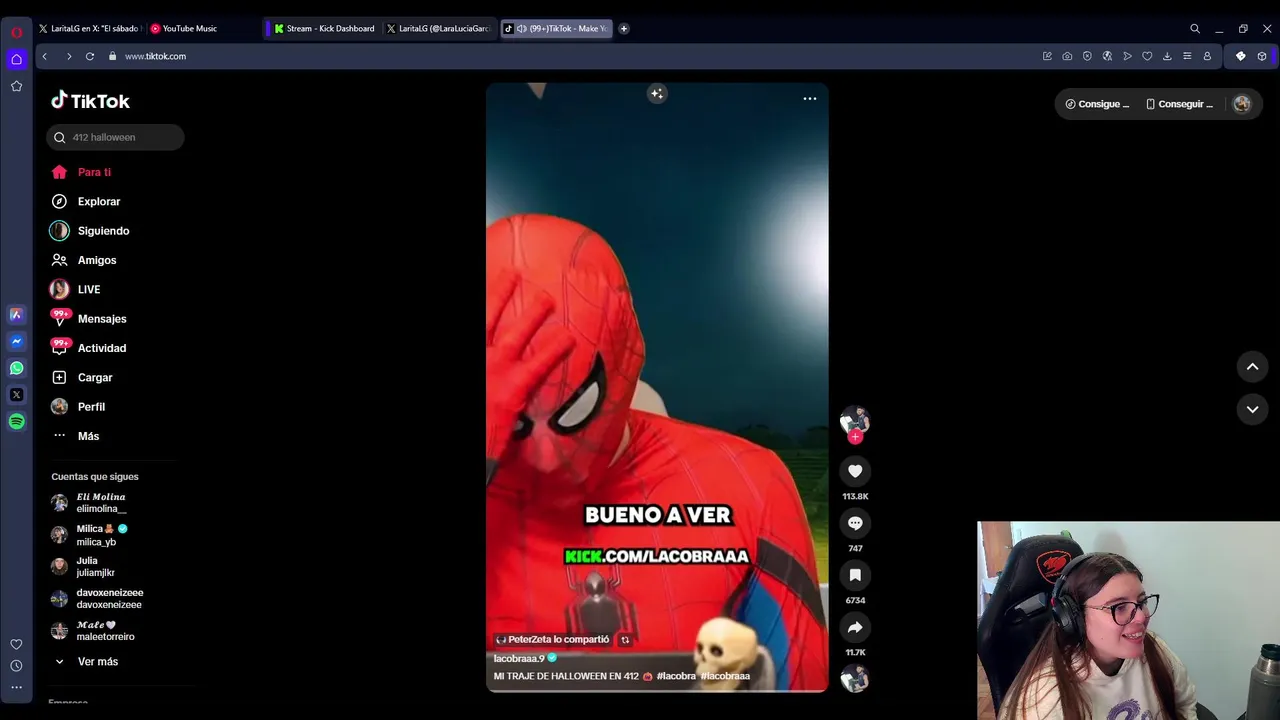This screenshot has height=720, width=1280.
Task: Open the davoxeneizeee followed account
Action: tap(98, 599)
